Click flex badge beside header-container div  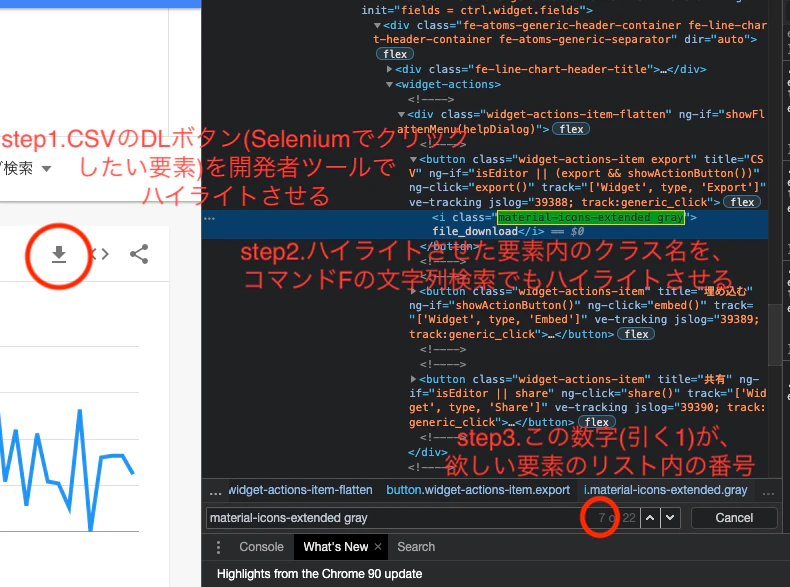tap(395, 54)
